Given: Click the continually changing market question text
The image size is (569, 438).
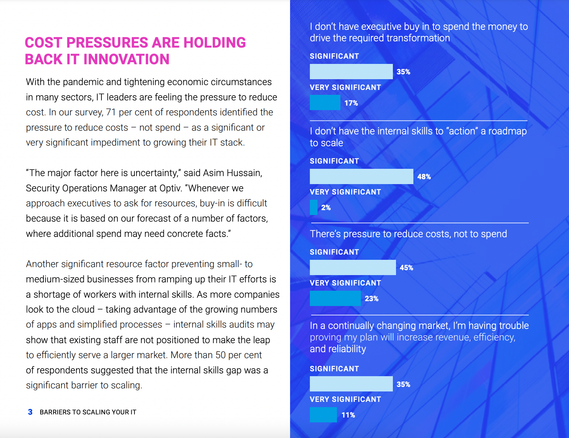Looking at the screenshot, I should 419,337.
